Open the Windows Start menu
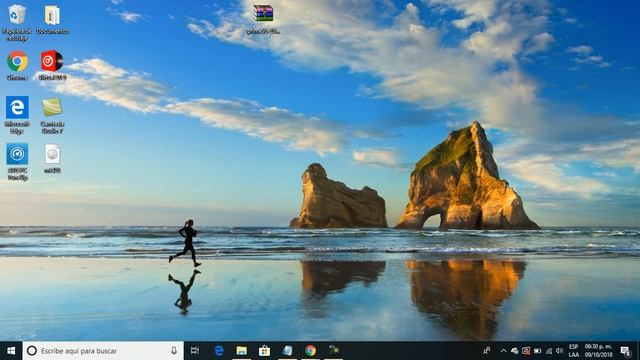Screen dimensions: 640x360 [11, 351]
